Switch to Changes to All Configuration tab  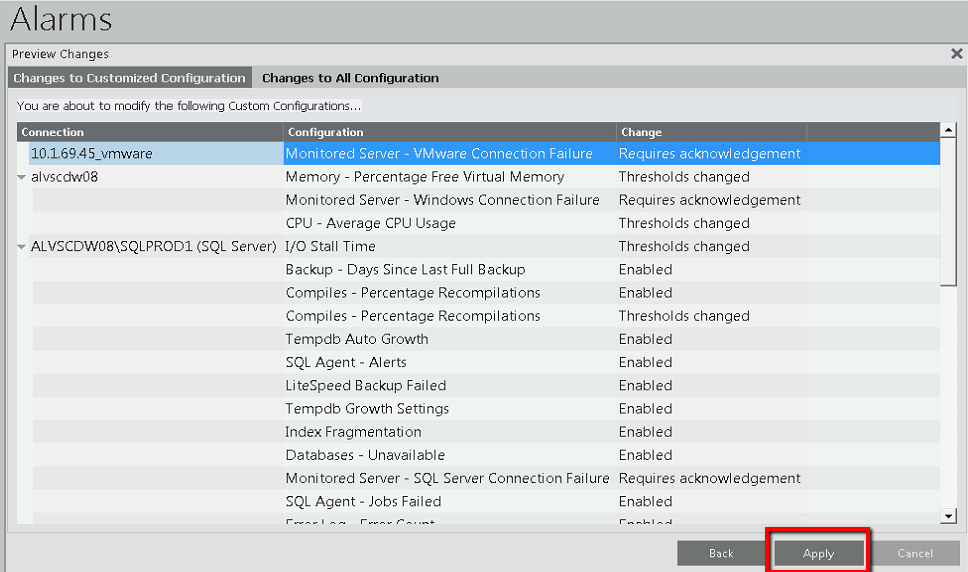[x=350, y=78]
